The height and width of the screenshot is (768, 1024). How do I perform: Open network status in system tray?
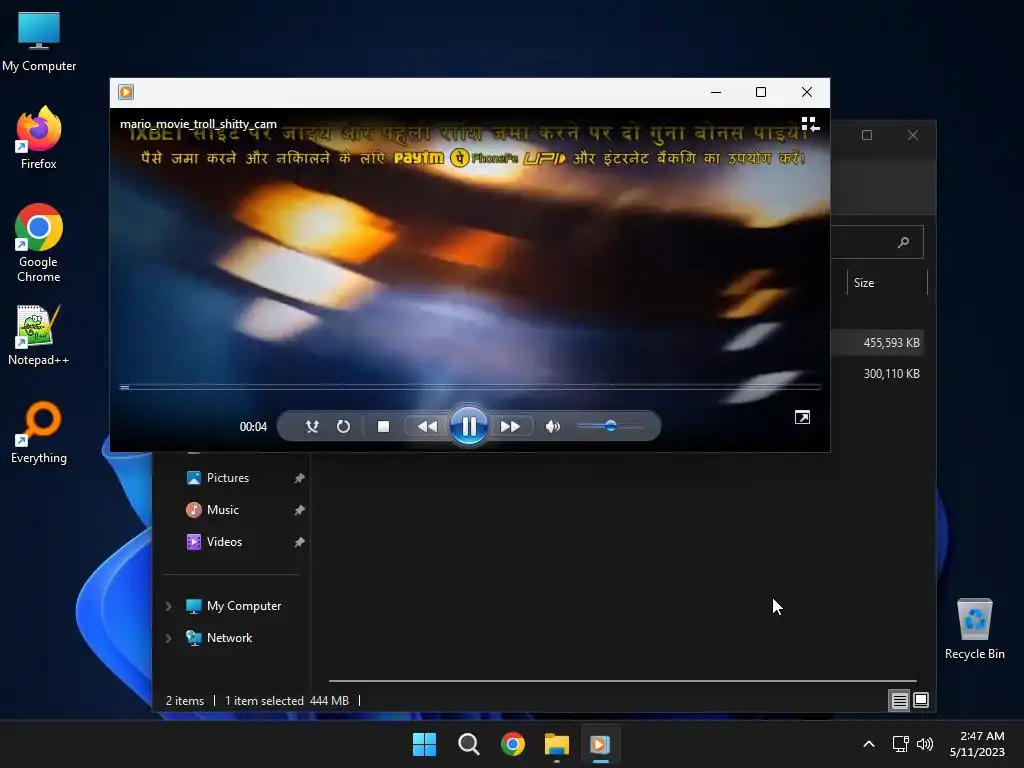[901, 744]
